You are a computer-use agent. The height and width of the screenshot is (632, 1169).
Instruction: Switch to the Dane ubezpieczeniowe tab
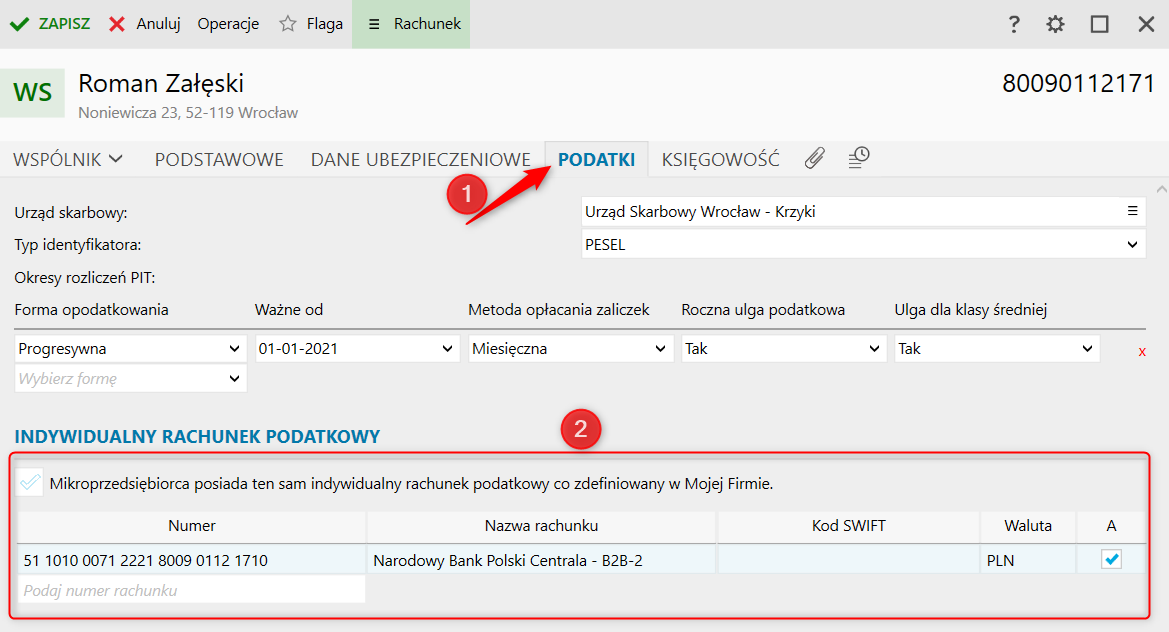(420, 159)
